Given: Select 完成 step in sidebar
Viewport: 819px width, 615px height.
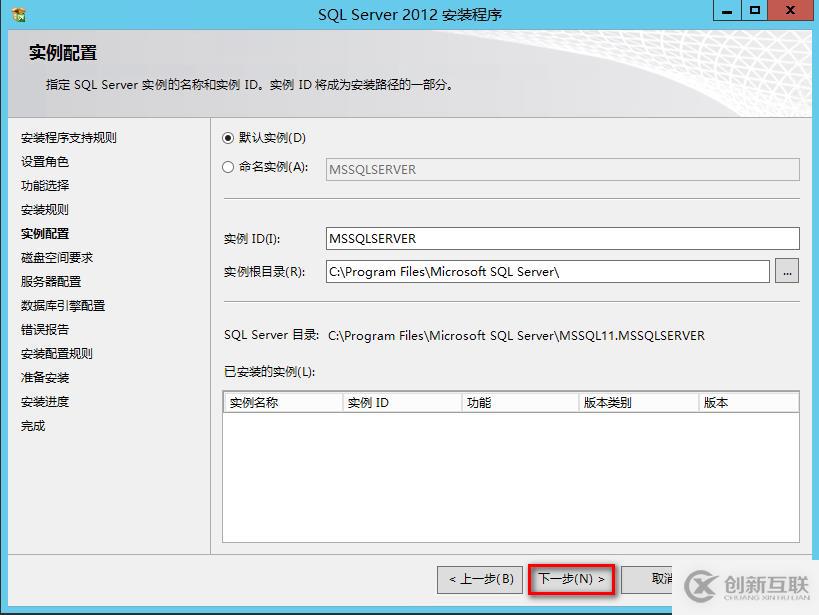Looking at the screenshot, I should point(33,426).
